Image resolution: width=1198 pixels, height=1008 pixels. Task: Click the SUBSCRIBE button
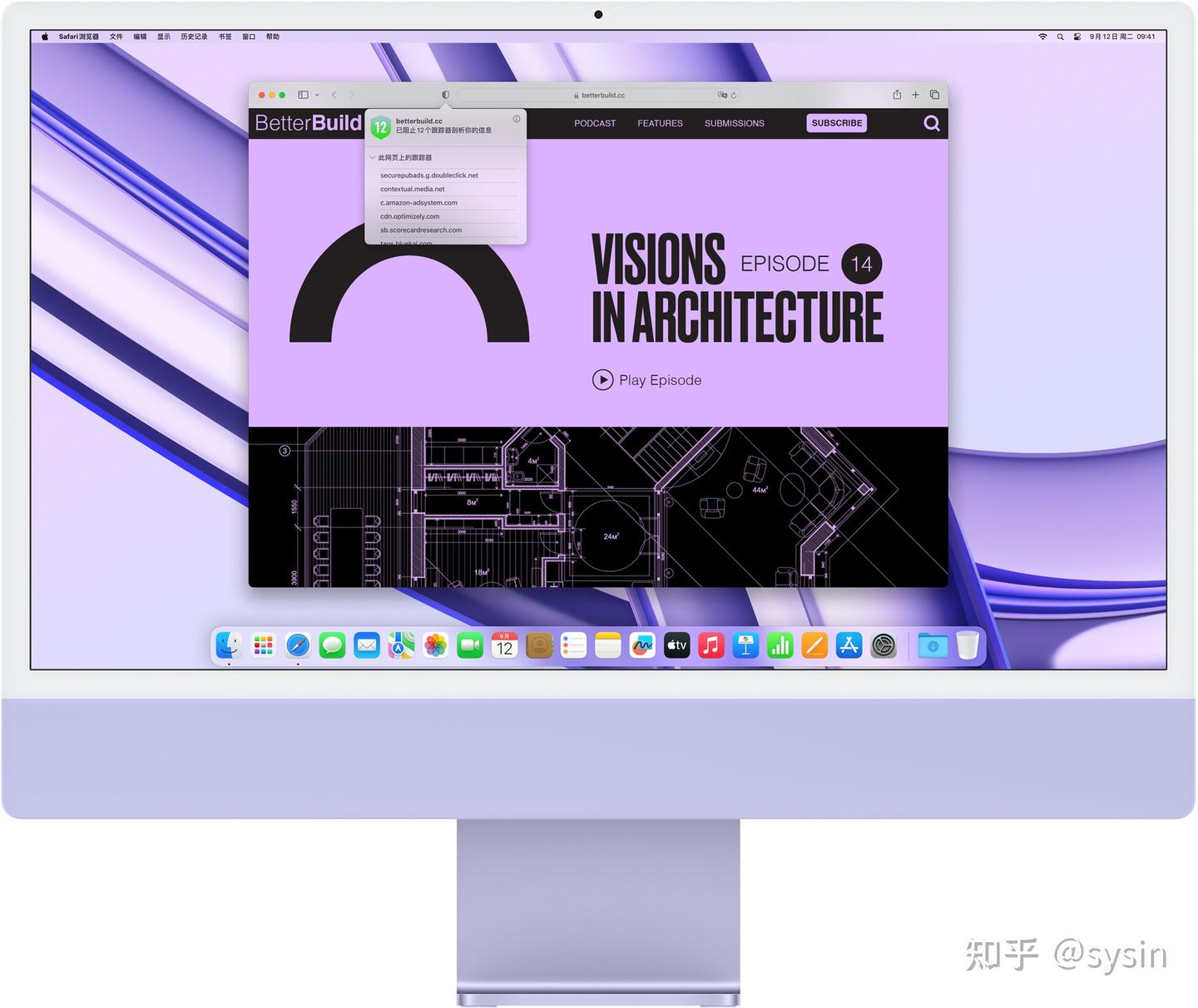click(x=836, y=123)
